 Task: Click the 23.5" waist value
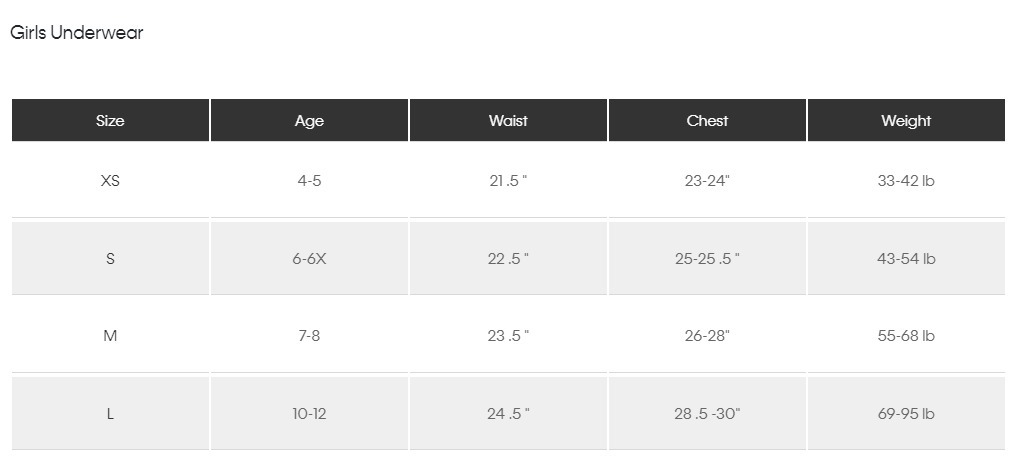pyautogui.click(x=508, y=336)
